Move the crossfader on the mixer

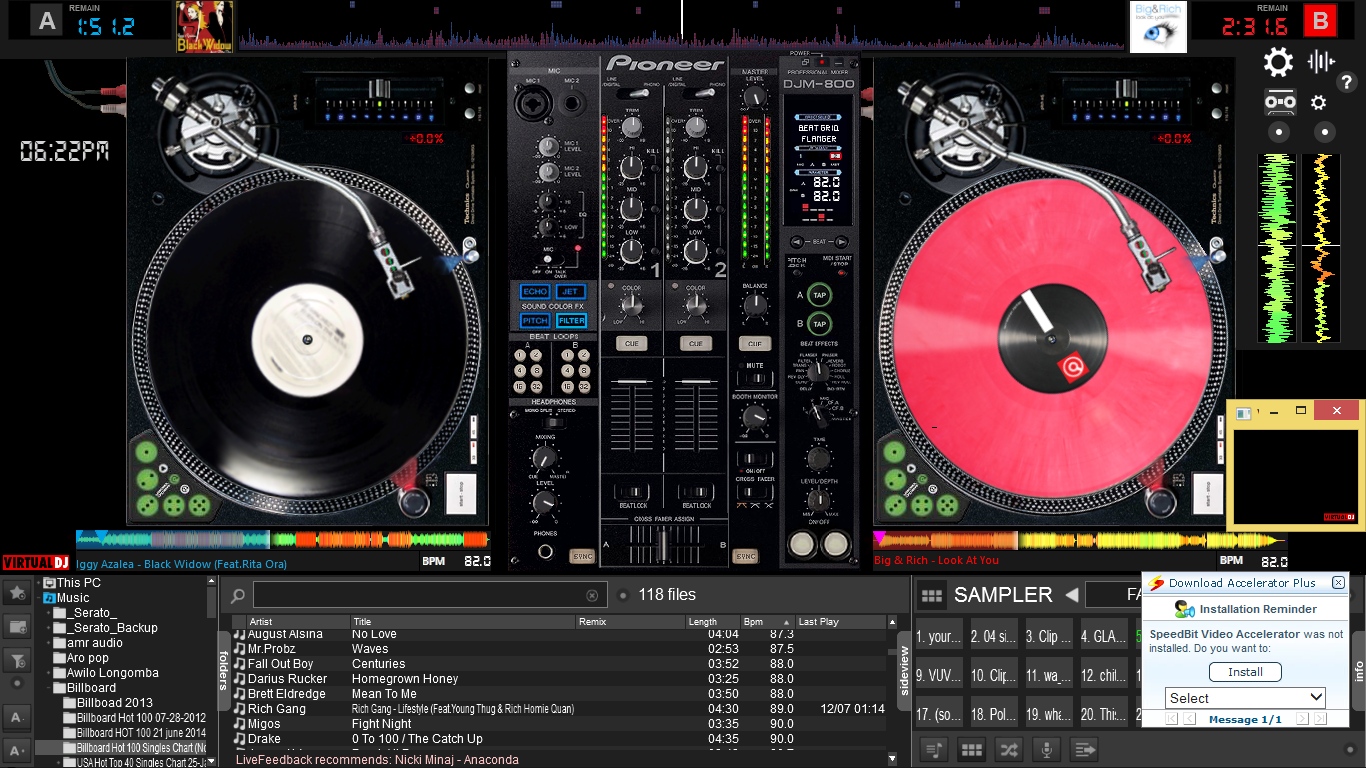pyautogui.click(x=663, y=546)
